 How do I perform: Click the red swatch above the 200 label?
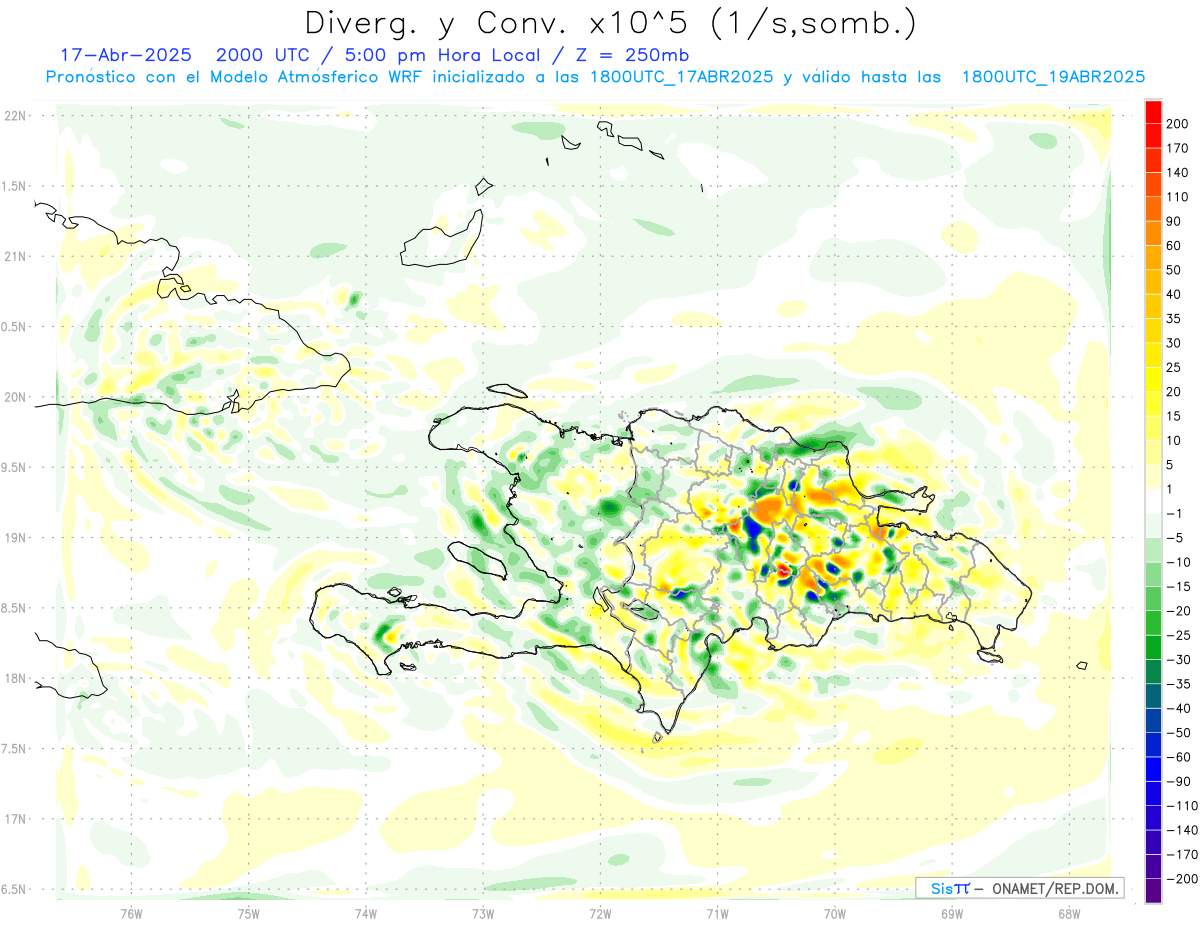pos(1153,111)
